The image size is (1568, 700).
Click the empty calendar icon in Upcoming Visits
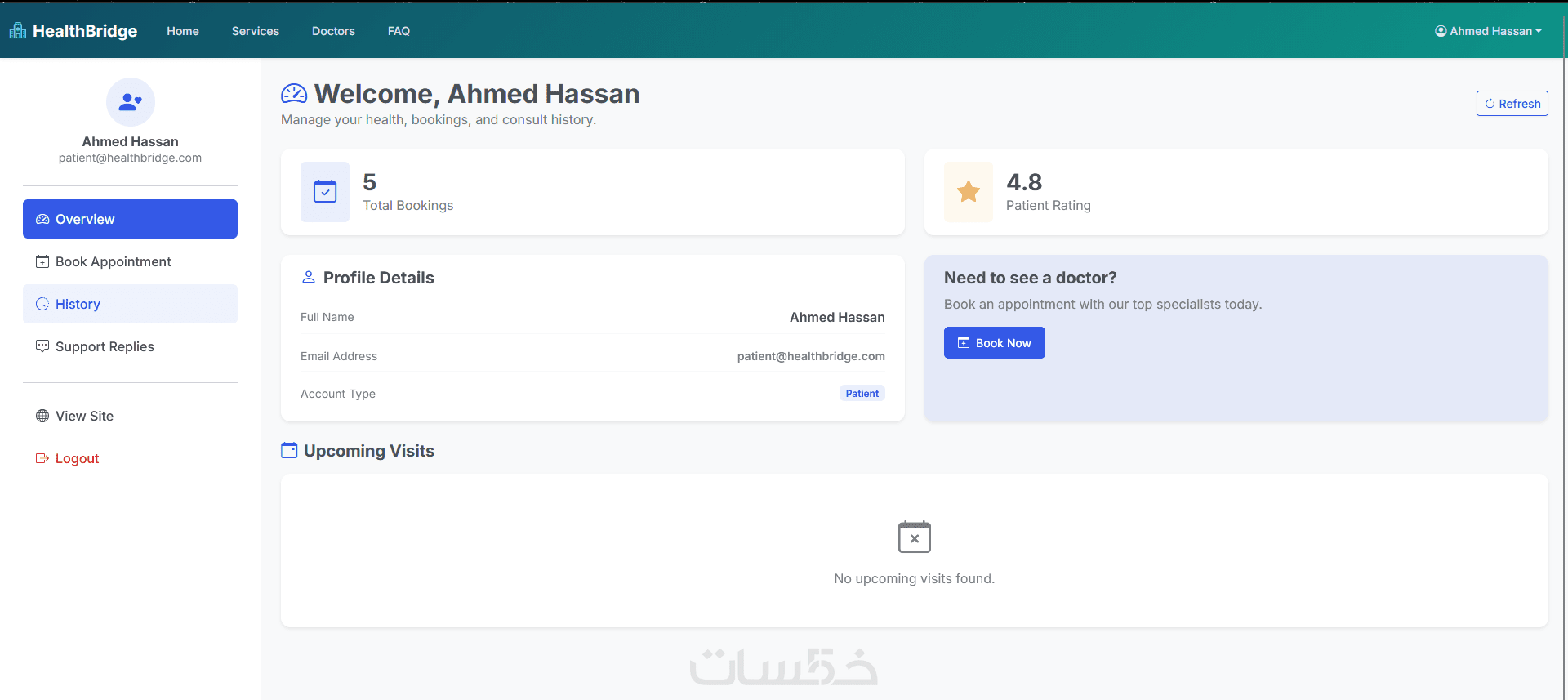(915, 537)
